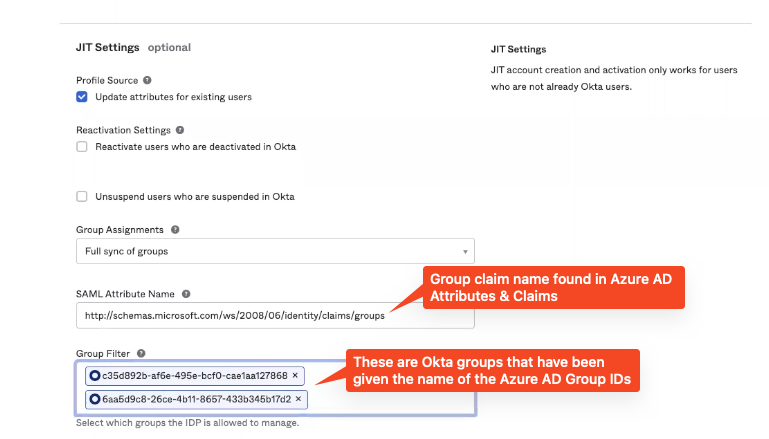Click the Group Assignments dropdown arrow
Screen dimensions: 769x439
[465, 251]
